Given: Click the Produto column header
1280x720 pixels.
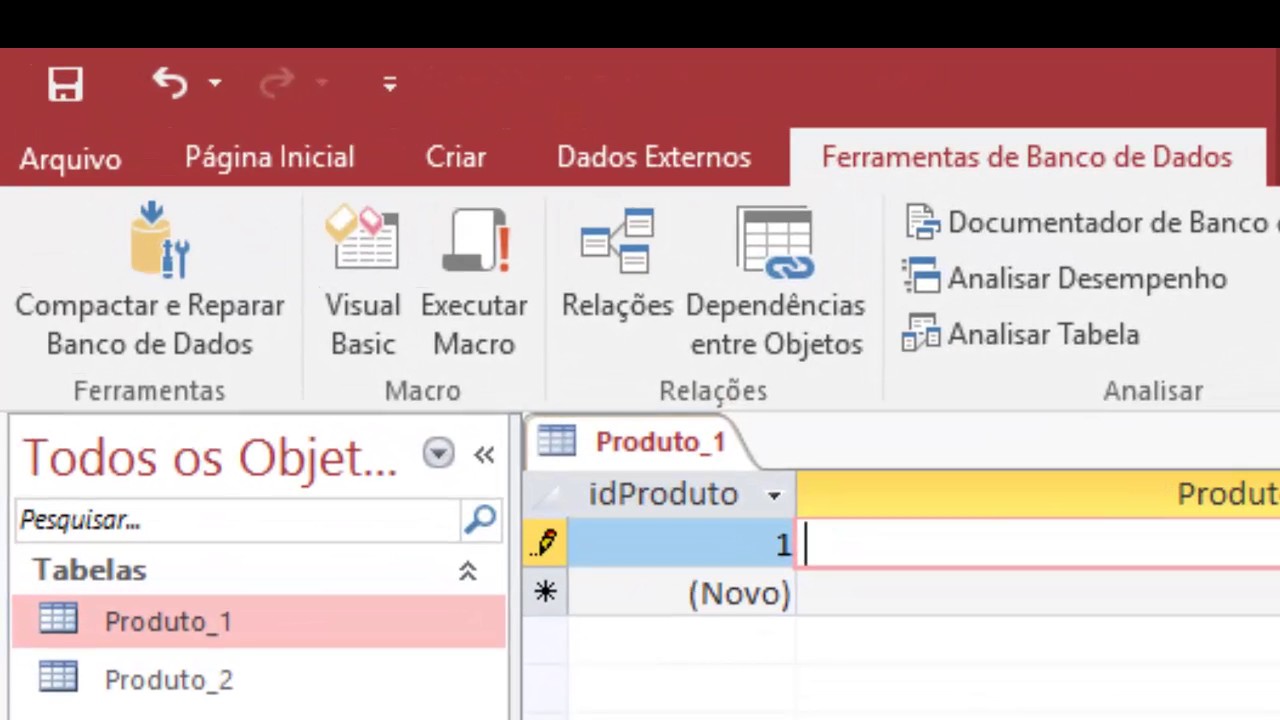Looking at the screenshot, I should tap(1038, 494).
